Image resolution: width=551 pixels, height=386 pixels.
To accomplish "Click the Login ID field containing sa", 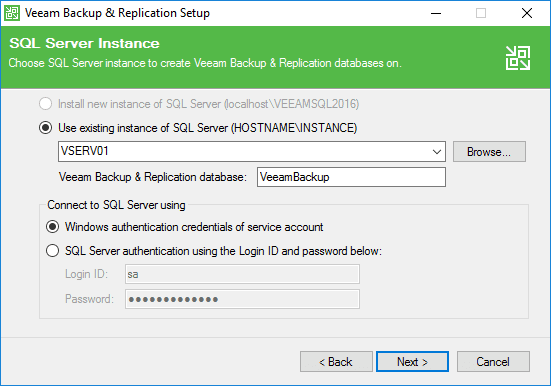I will [242, 274].
